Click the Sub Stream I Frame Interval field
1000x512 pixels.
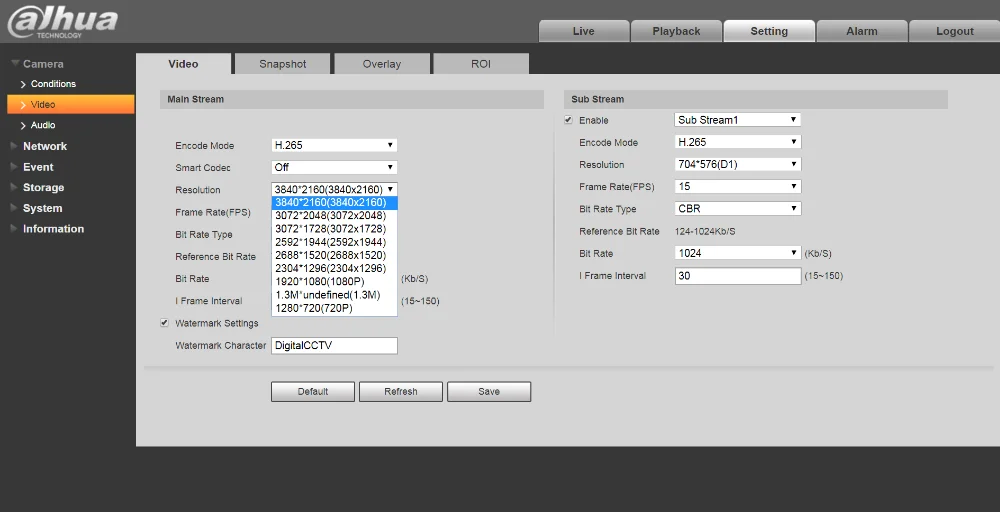pos(738,276)
